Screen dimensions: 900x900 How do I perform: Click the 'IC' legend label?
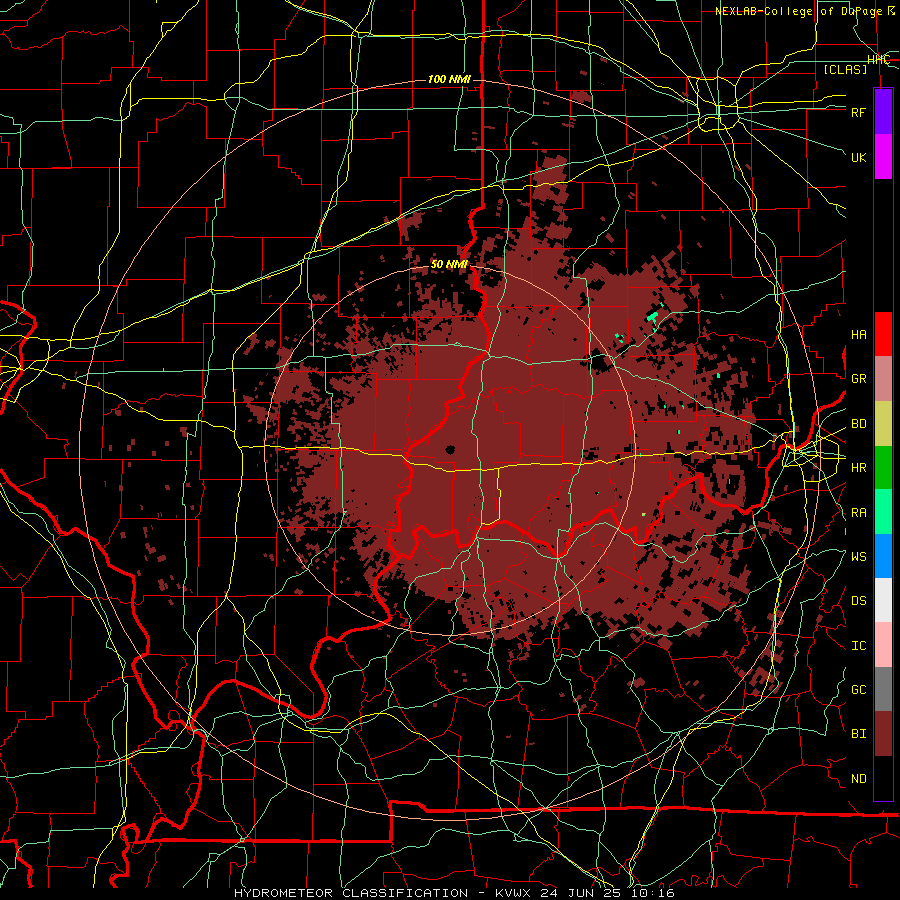(859, 646)
